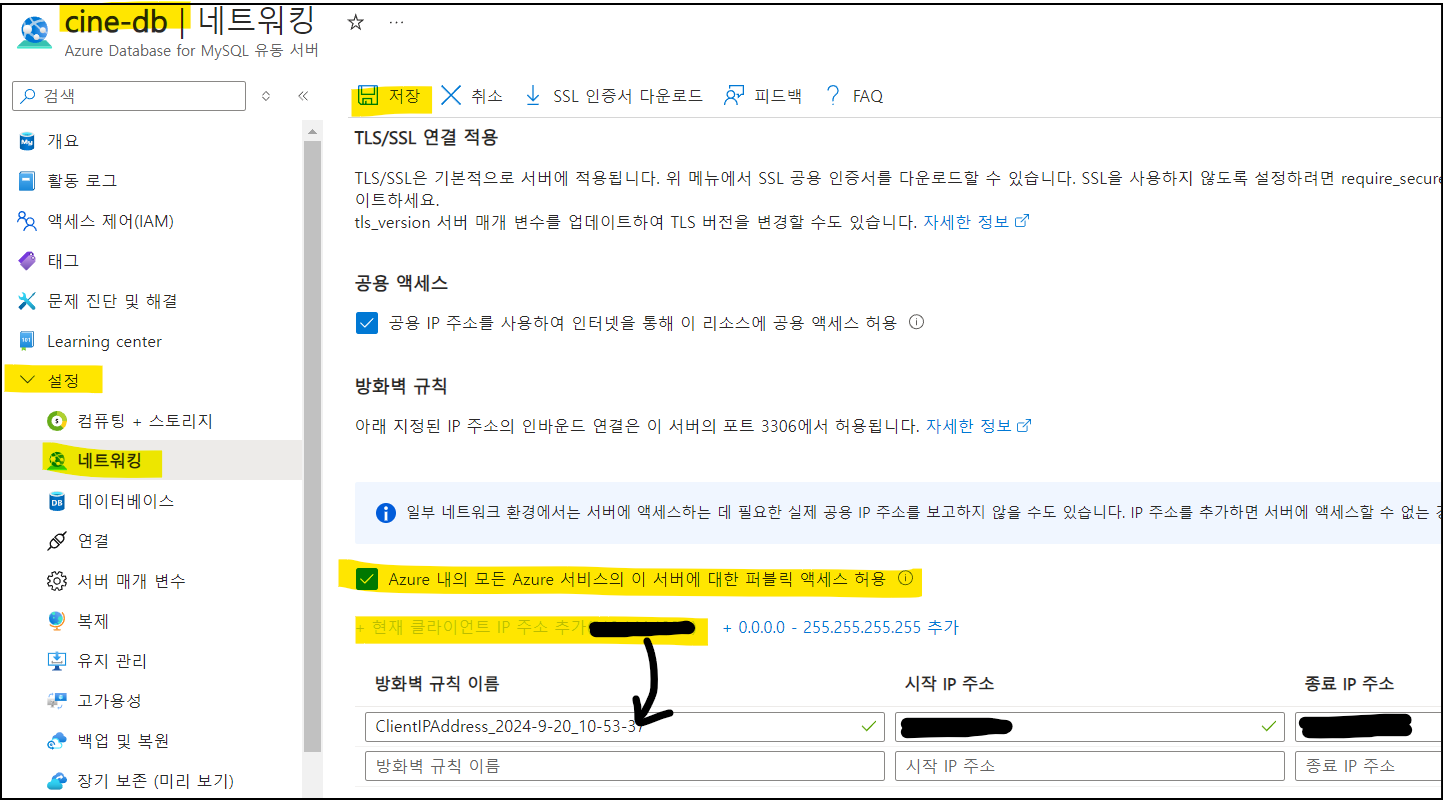Click the Learning center icon
Screen dimensions: 1443x800
coord(27,341)
